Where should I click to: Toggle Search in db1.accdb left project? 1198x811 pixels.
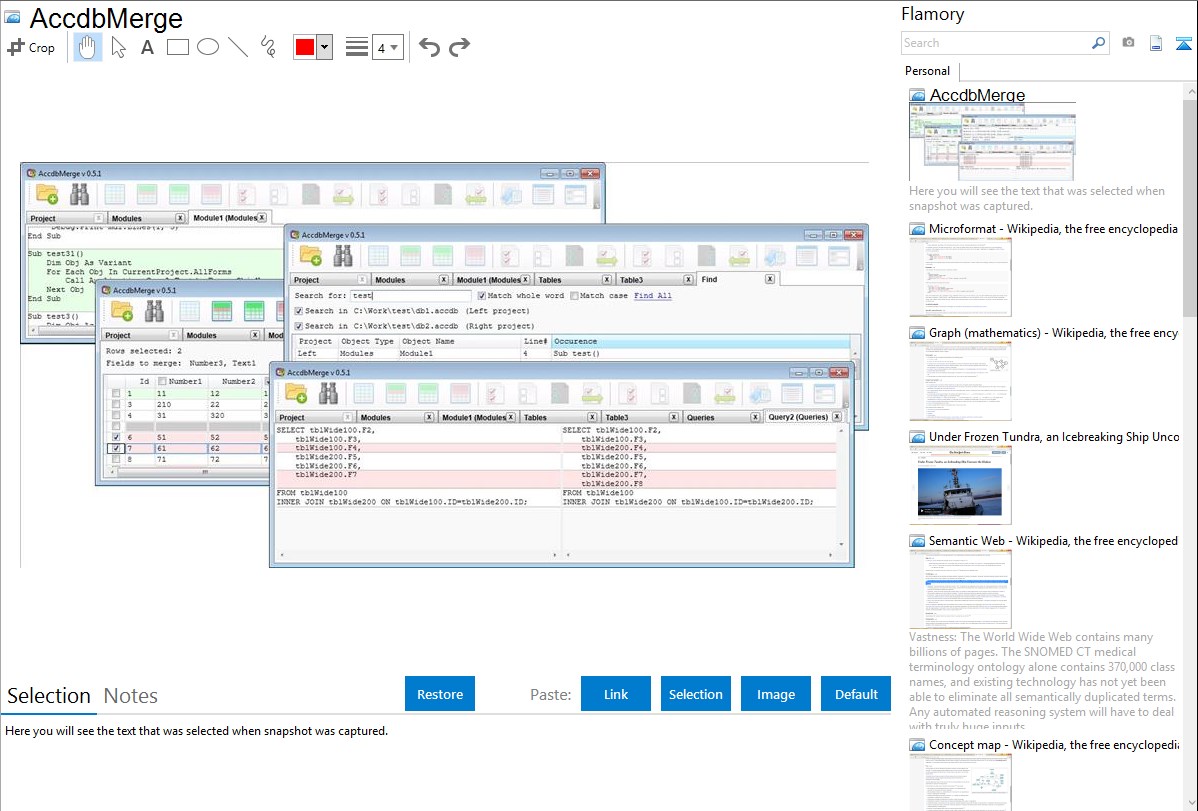tap(299, 311)
